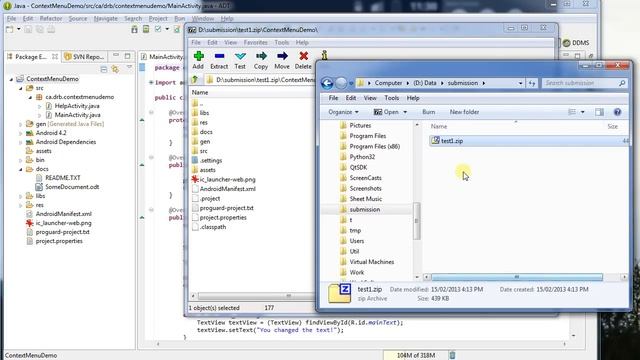Click the Explorer Back arrow button
Viewport: 640px width, 360px height.
click(327, 83)
